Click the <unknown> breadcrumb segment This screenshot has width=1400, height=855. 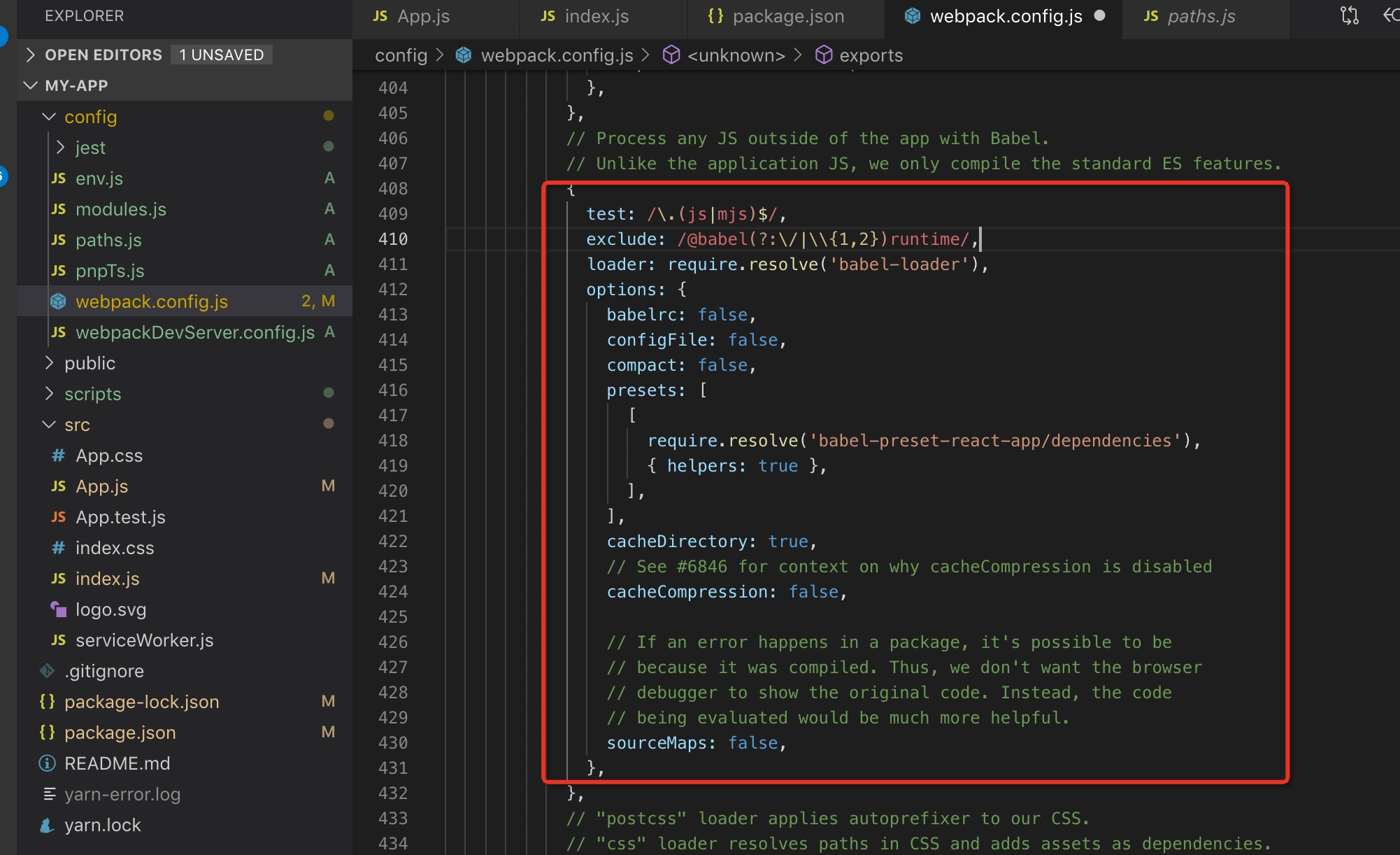(736, 55)
